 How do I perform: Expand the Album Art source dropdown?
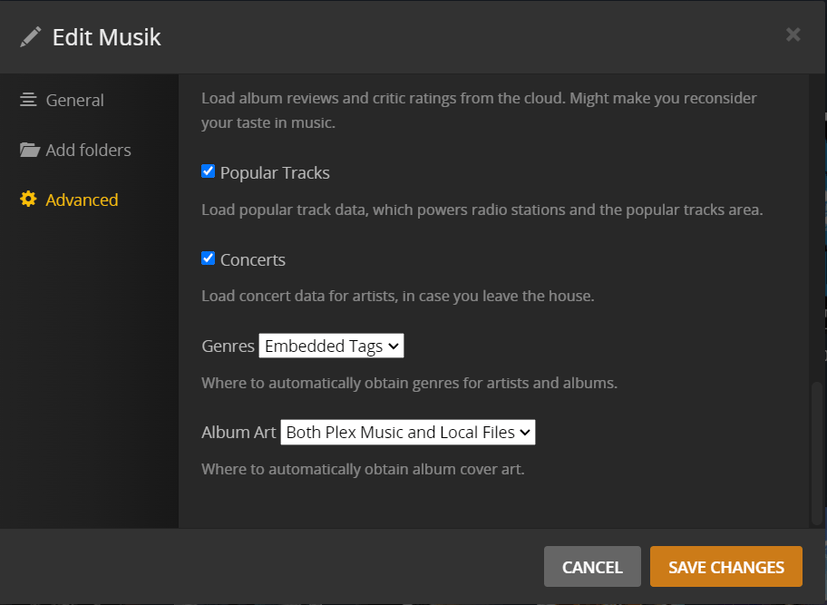tap(408, 432)
